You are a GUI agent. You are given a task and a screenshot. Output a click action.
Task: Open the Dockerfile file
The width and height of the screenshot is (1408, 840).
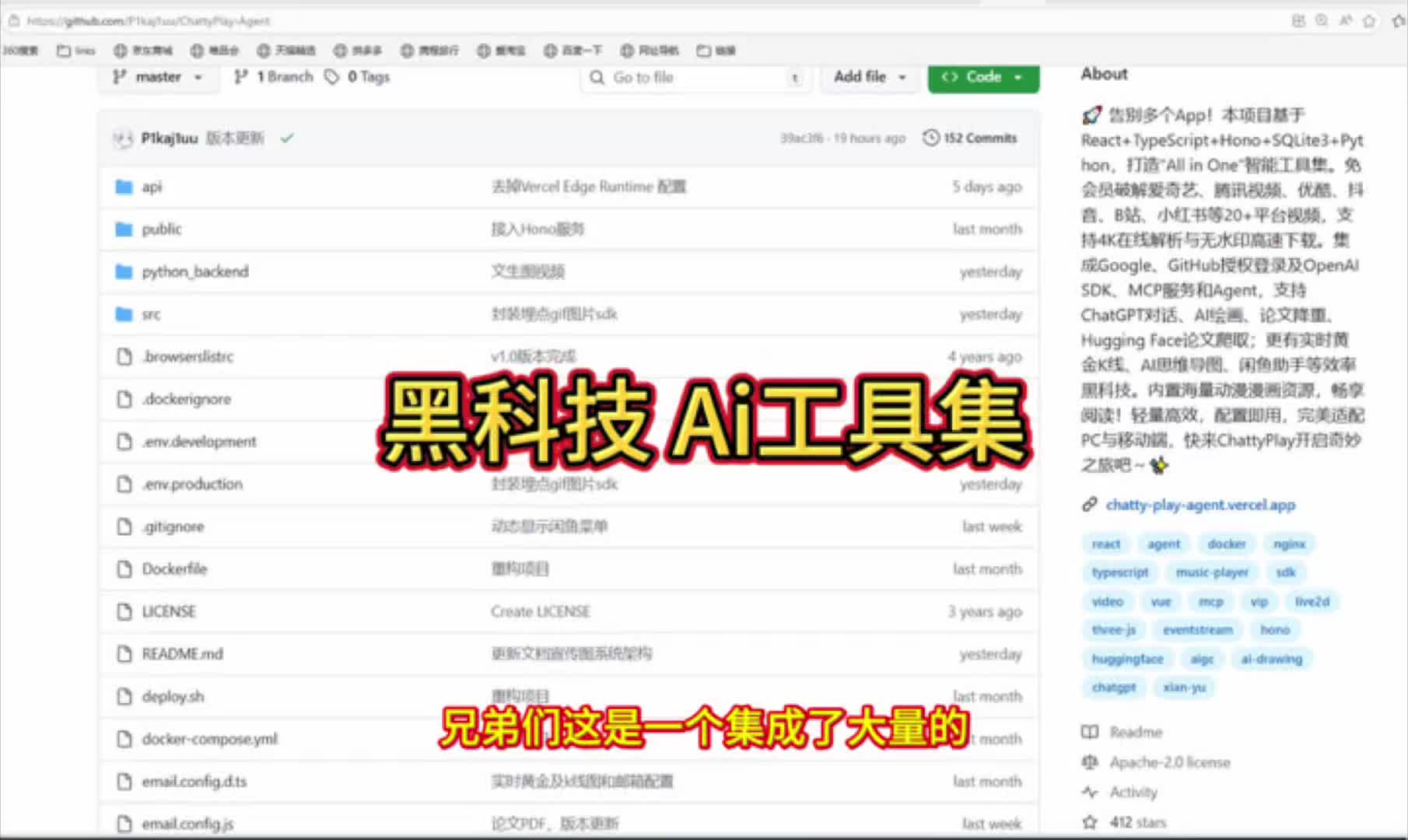[174, 569]
